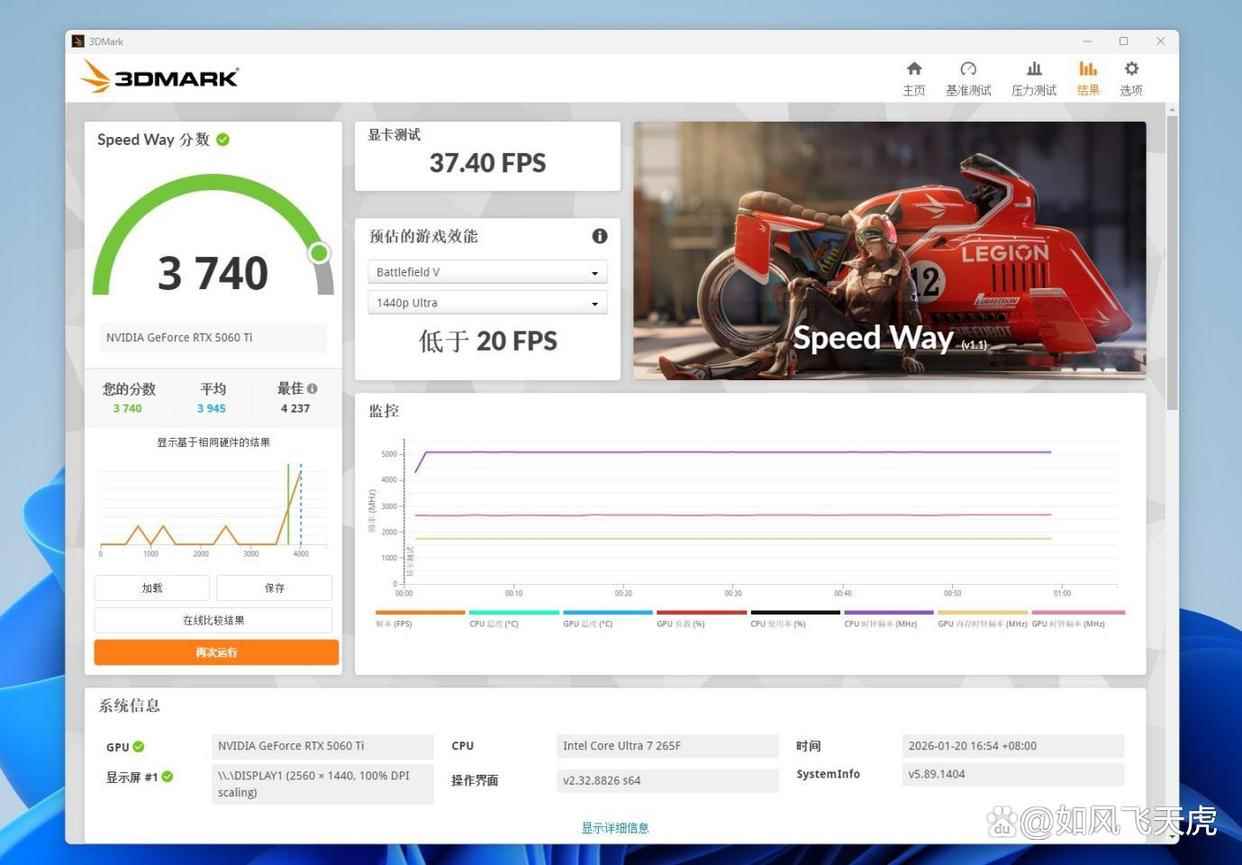The height and width of the screenshot is (865, 1242).
Task: Go to the 主页 home tab
Action: (x=914, y=78)
